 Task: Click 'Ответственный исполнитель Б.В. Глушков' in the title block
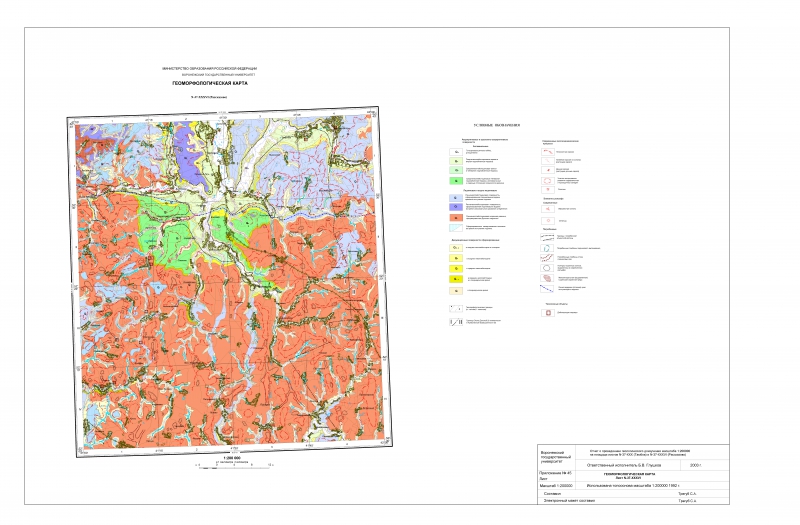pyautogui.click(x=624, y=465)
